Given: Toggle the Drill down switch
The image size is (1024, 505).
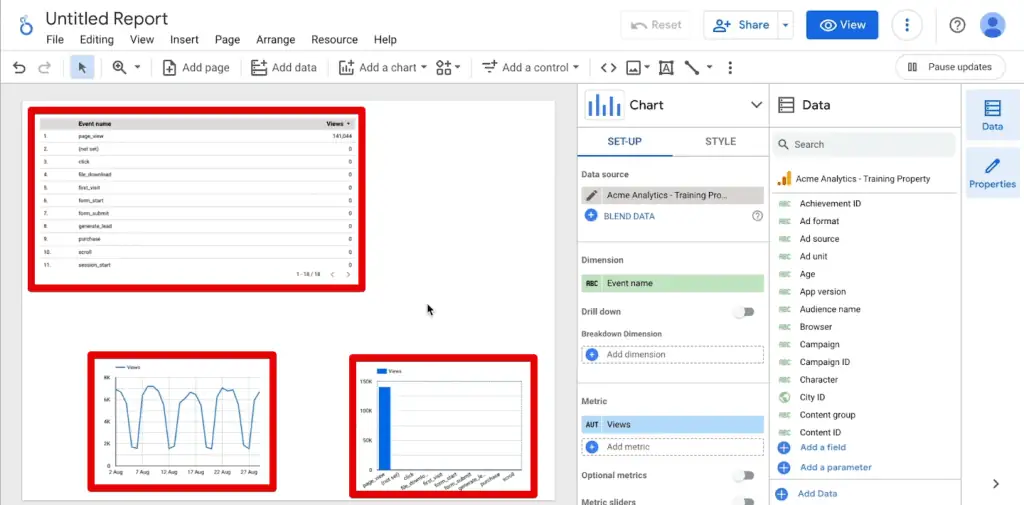Looking at the screenshot, I should pyautogui.click(x=743, y=312).
